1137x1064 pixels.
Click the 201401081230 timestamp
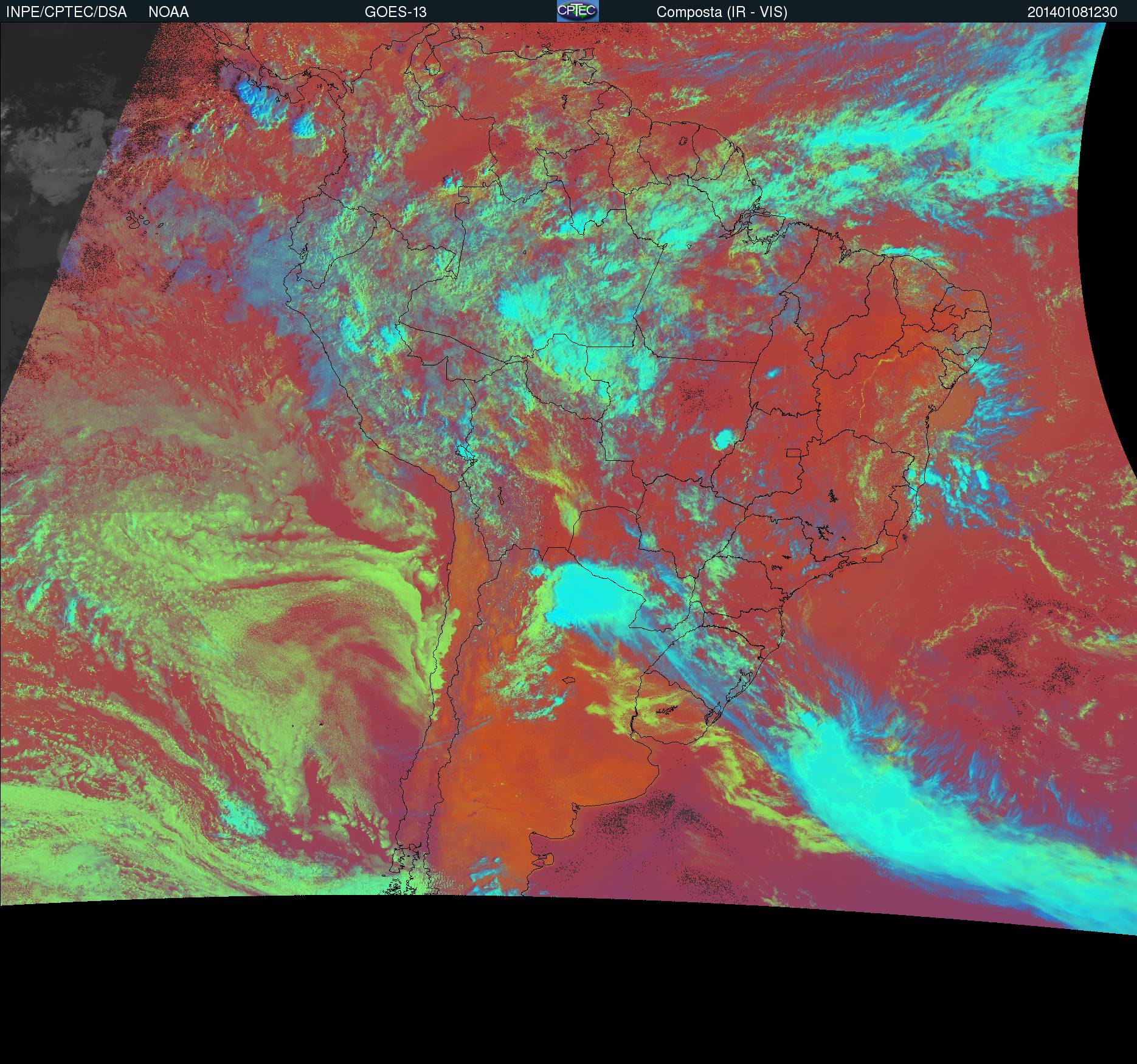coord(1072,12)
